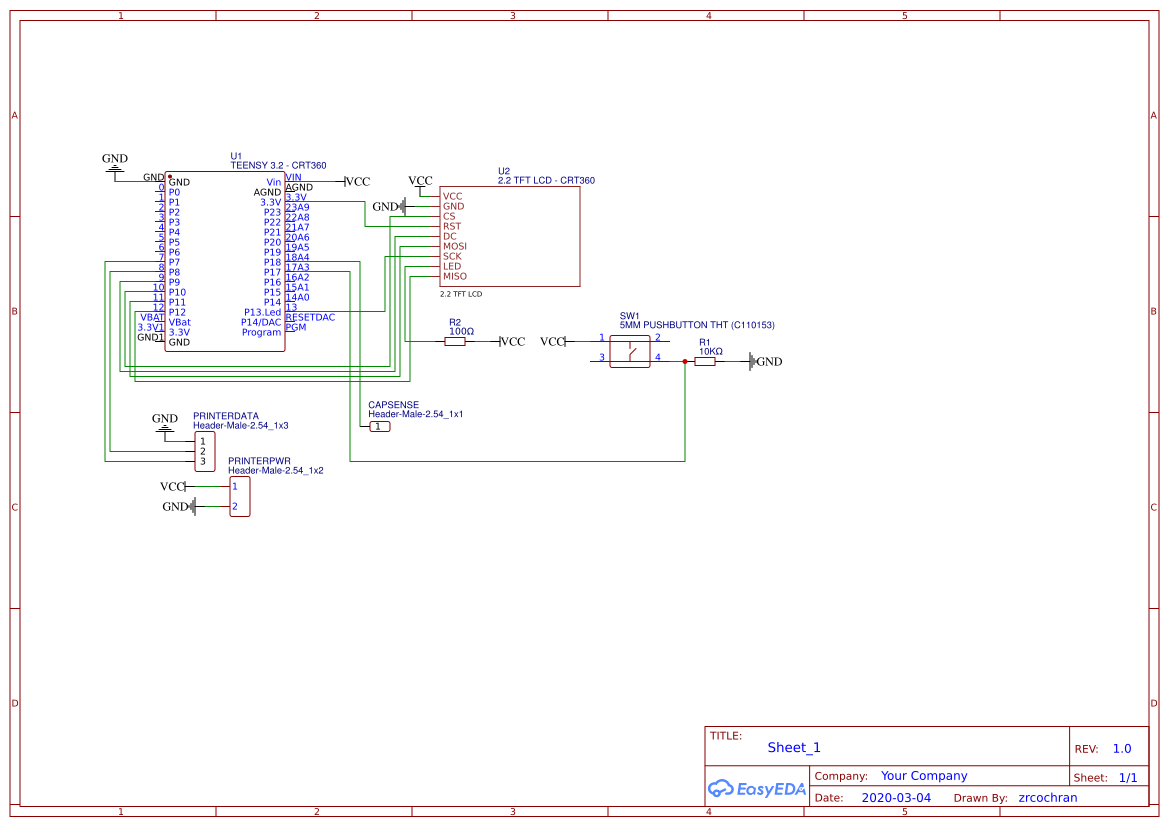The width and height of the screenshot is (1169, 827).
Task: Select the MISO pin on U2
Action: 455,277
